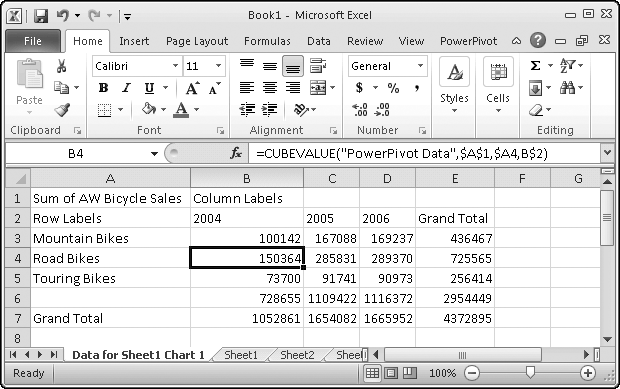Minimize the ribbon with caret icon
The image size is (620, 389).
[516, 41]
